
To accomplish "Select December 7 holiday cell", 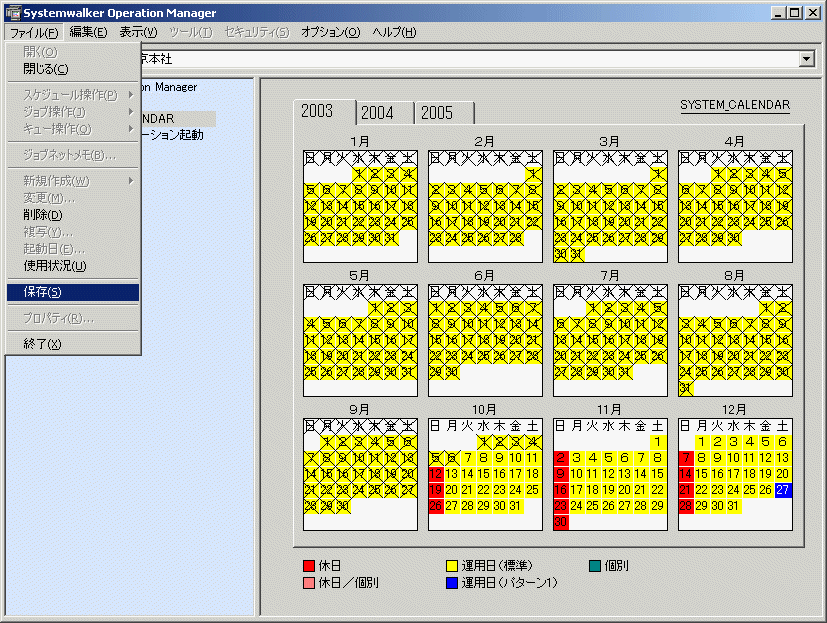I will (686, 458).
